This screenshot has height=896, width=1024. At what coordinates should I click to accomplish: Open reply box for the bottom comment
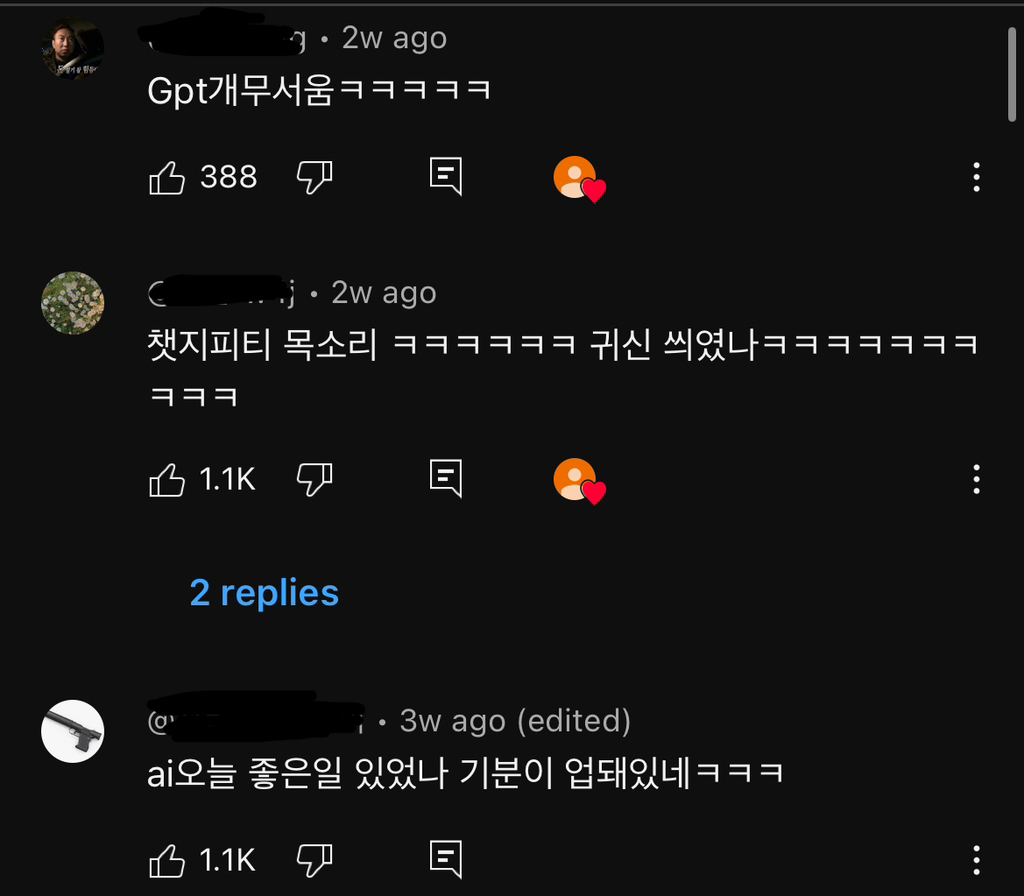click(x=444, y=858)
